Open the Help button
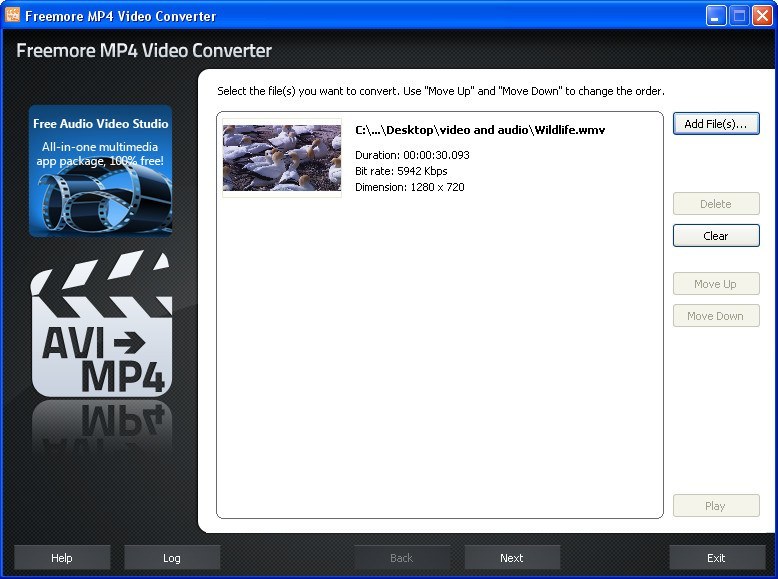 [x=62, y=558]
